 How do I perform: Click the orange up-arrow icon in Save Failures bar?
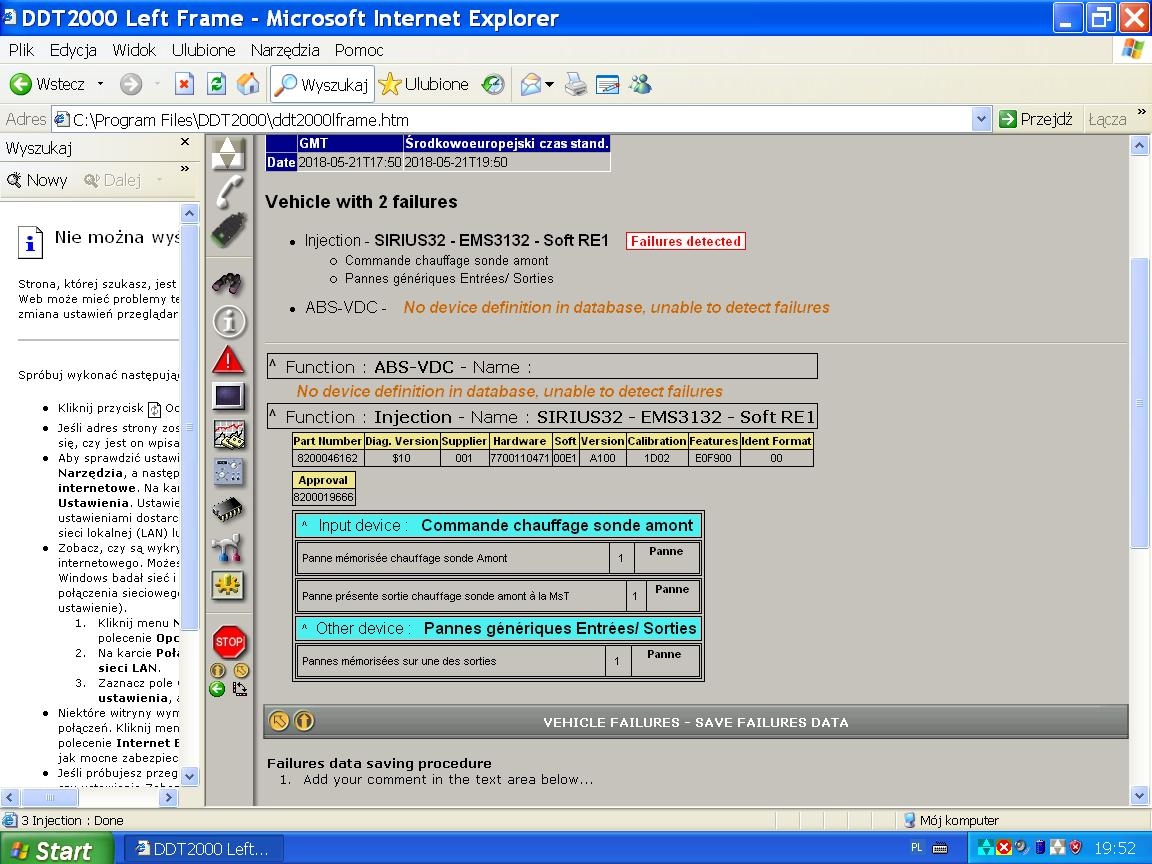(x=304, y=721)
